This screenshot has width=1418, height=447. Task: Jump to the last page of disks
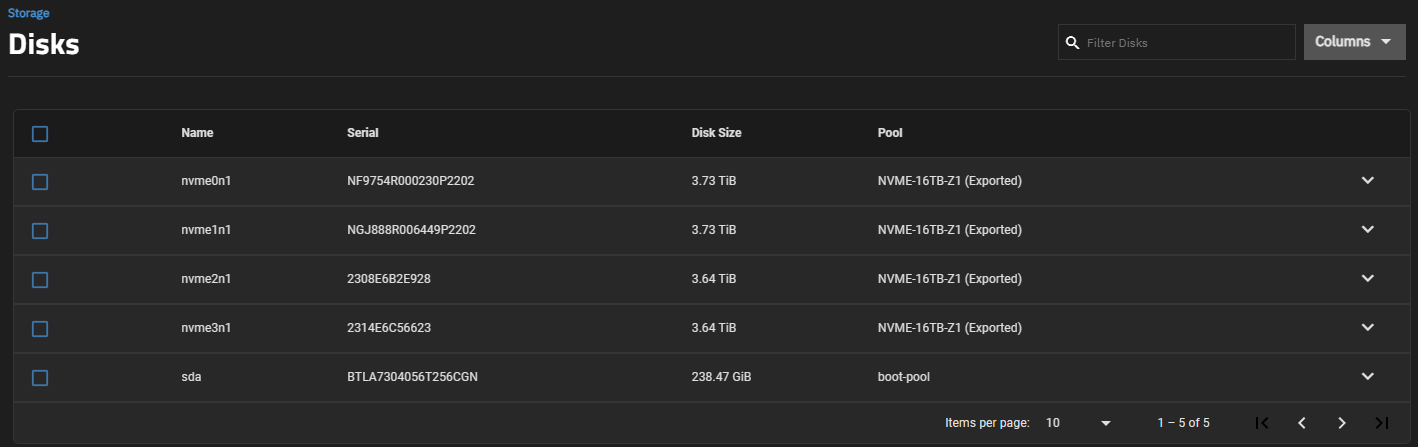pos(1382,423)
